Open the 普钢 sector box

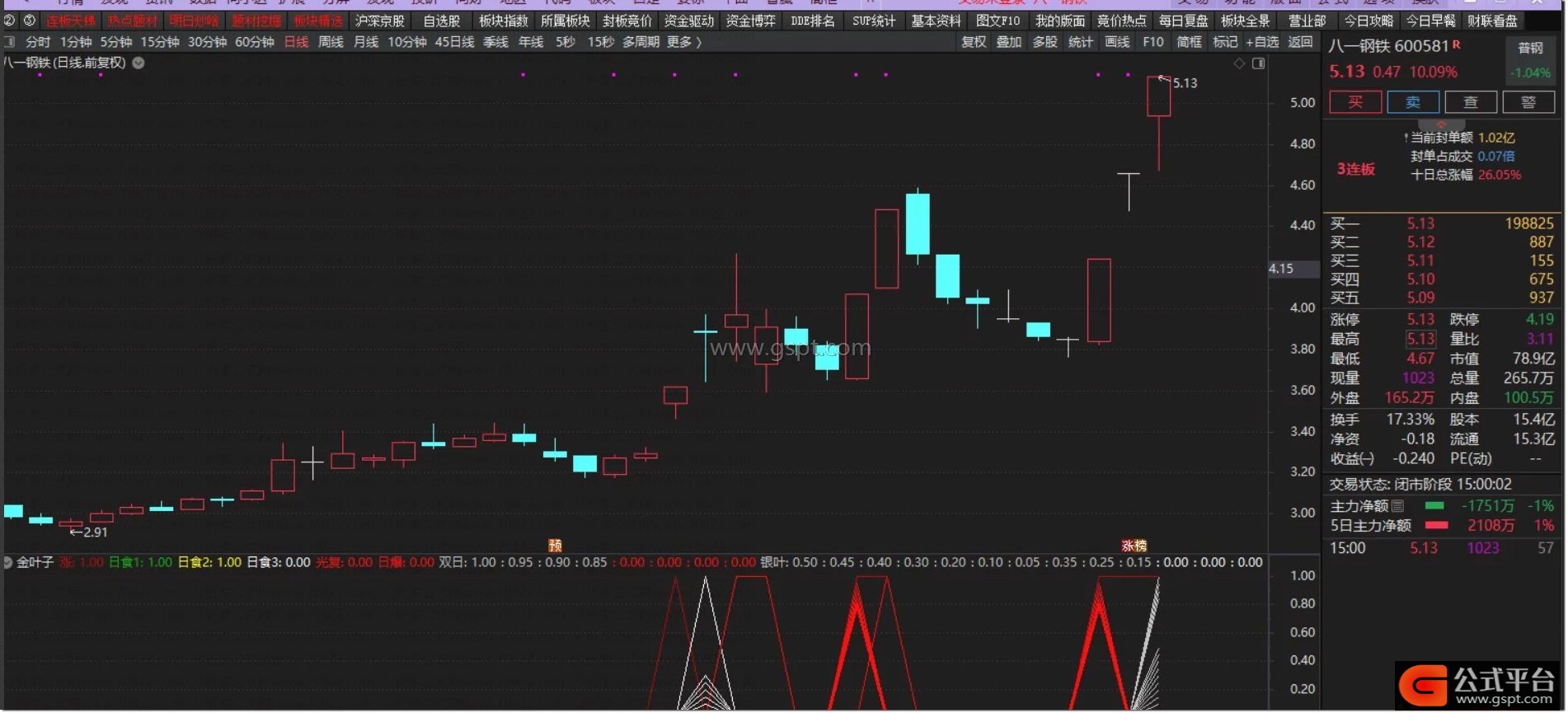(1531, 60)
